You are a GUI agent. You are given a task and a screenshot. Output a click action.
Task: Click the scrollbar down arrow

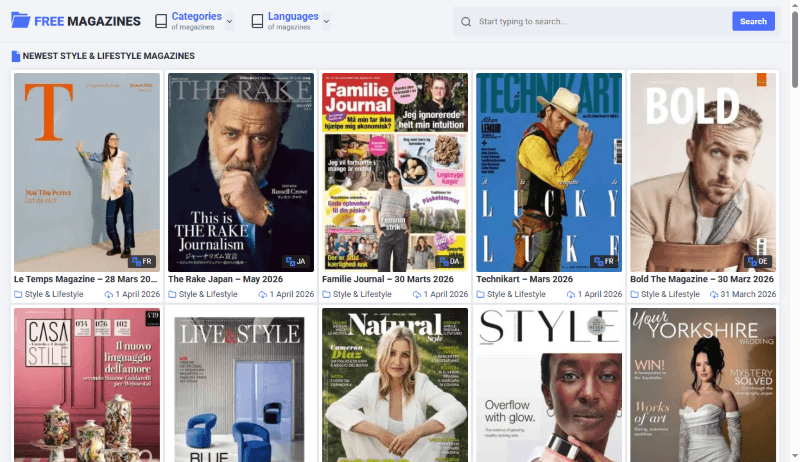(x=795, y=456)
